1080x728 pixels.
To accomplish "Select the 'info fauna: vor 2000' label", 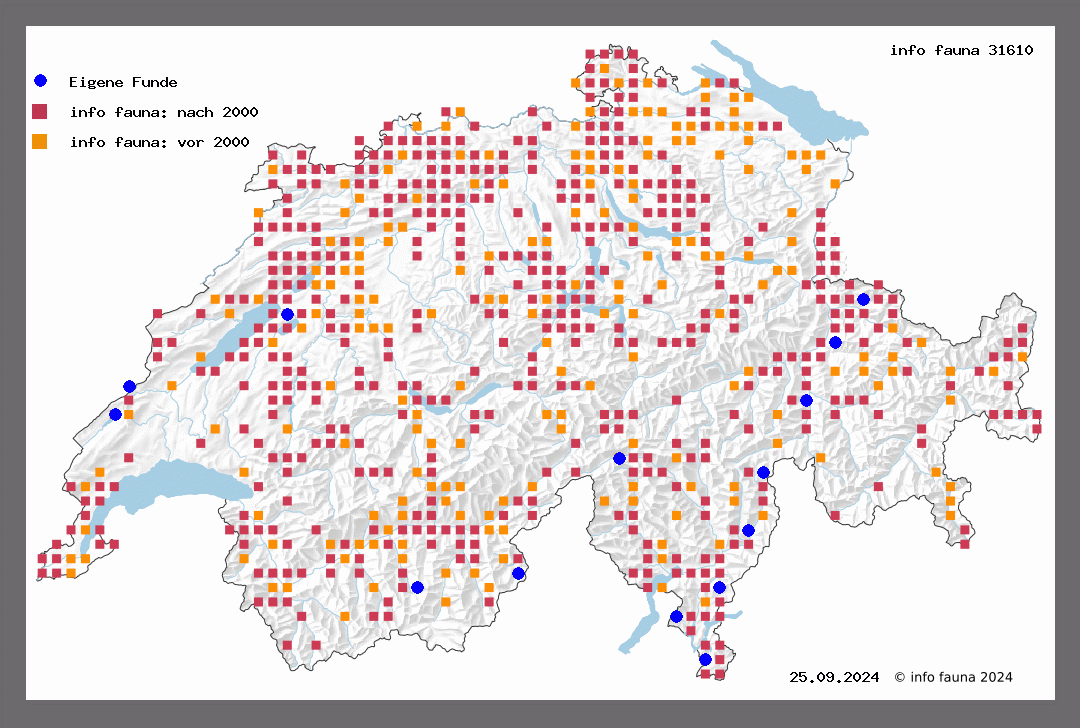I will (x=159, y=142).
